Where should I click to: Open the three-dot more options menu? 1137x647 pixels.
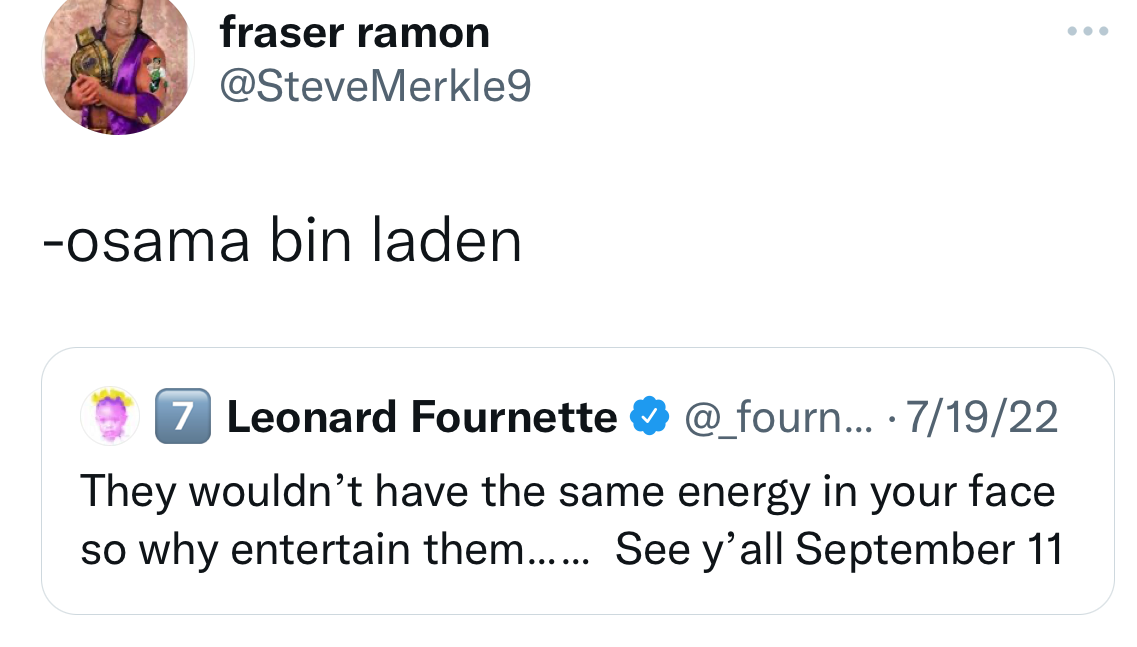(x=1087, y=32)
